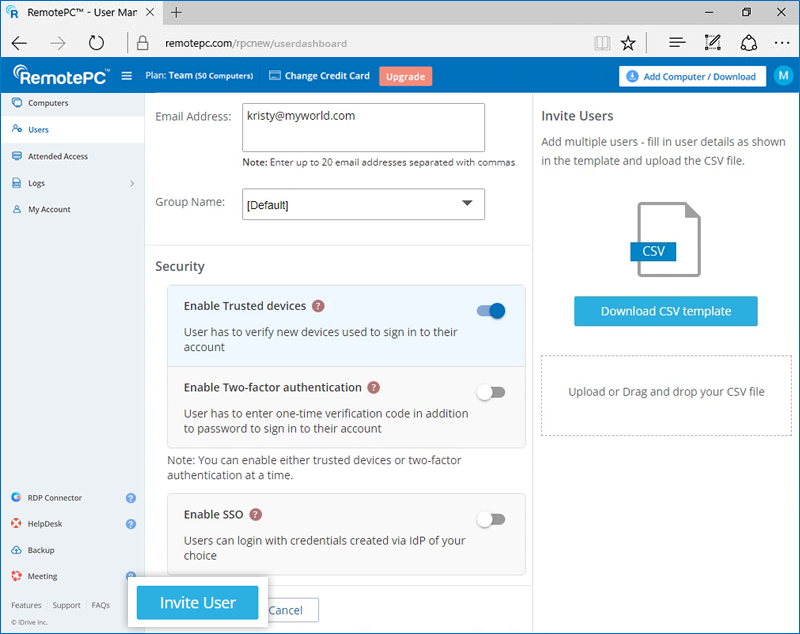Toggle the sidebar hamburger menu
This screenshot has width=800, height=634.
point(127,76)
